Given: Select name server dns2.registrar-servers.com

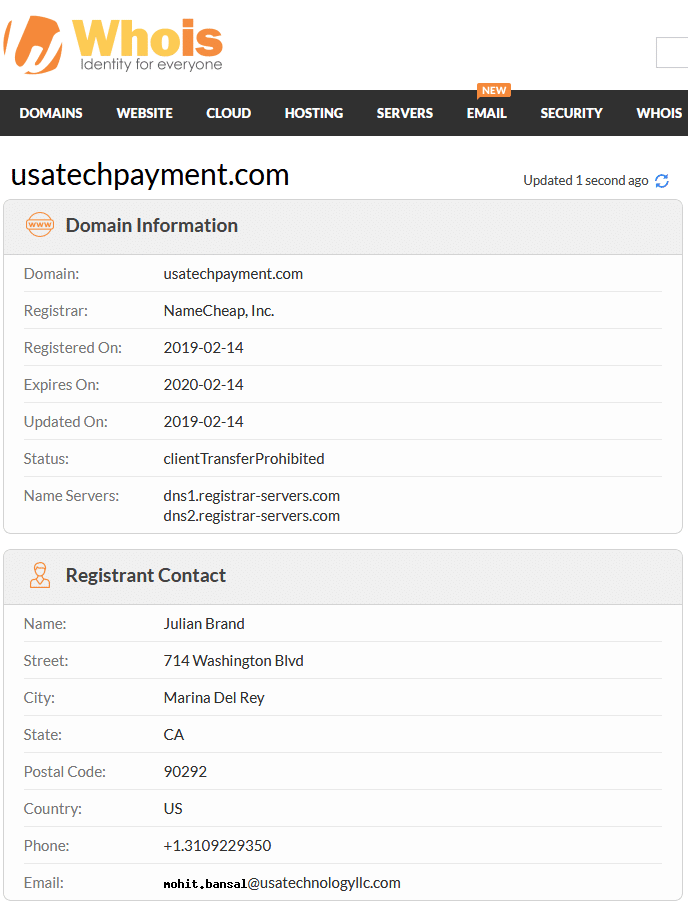Looking at the screenshot, I should (251, 516).
